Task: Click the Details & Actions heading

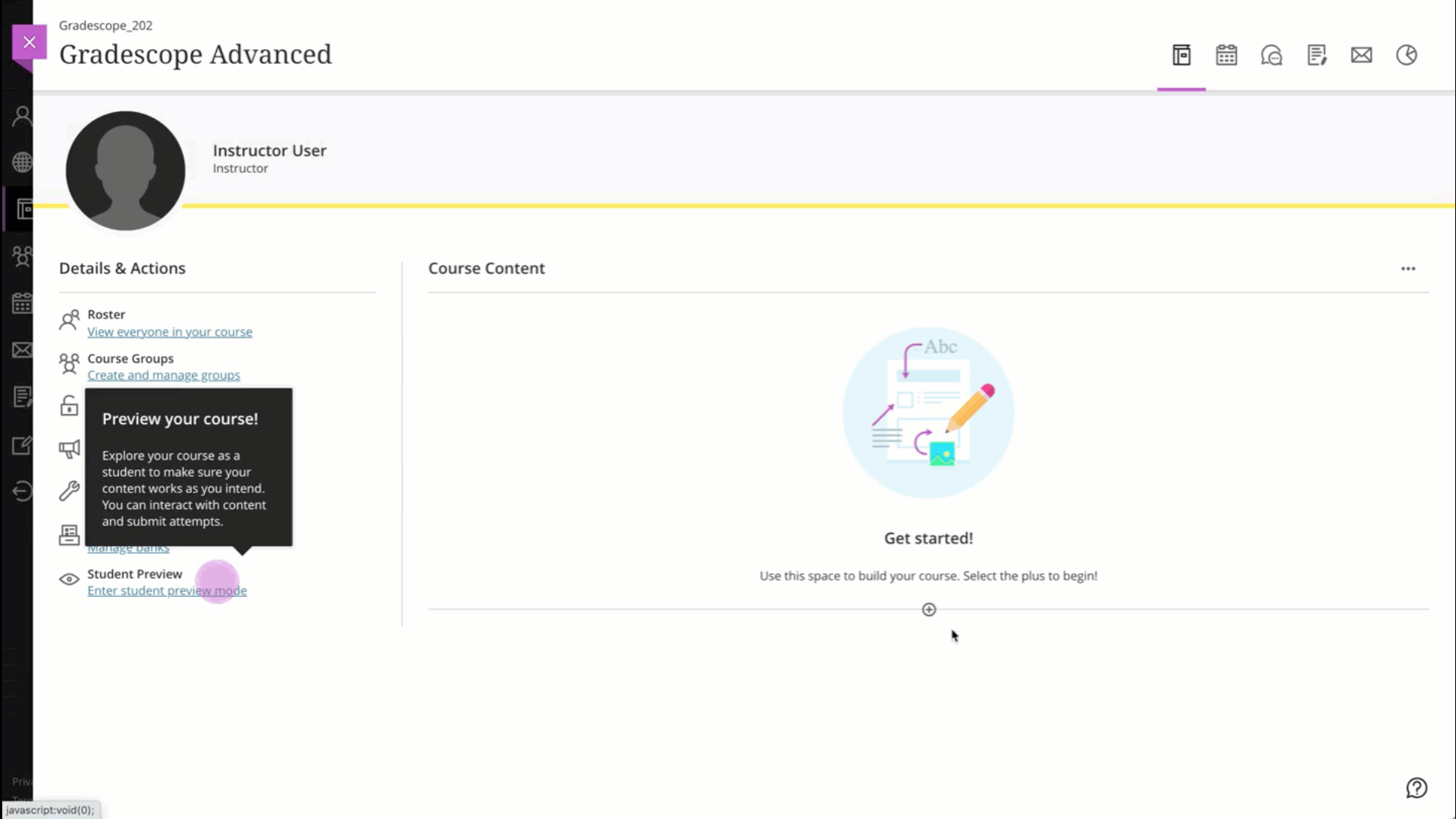Action: pyautogui.click(x=122, y=268)
